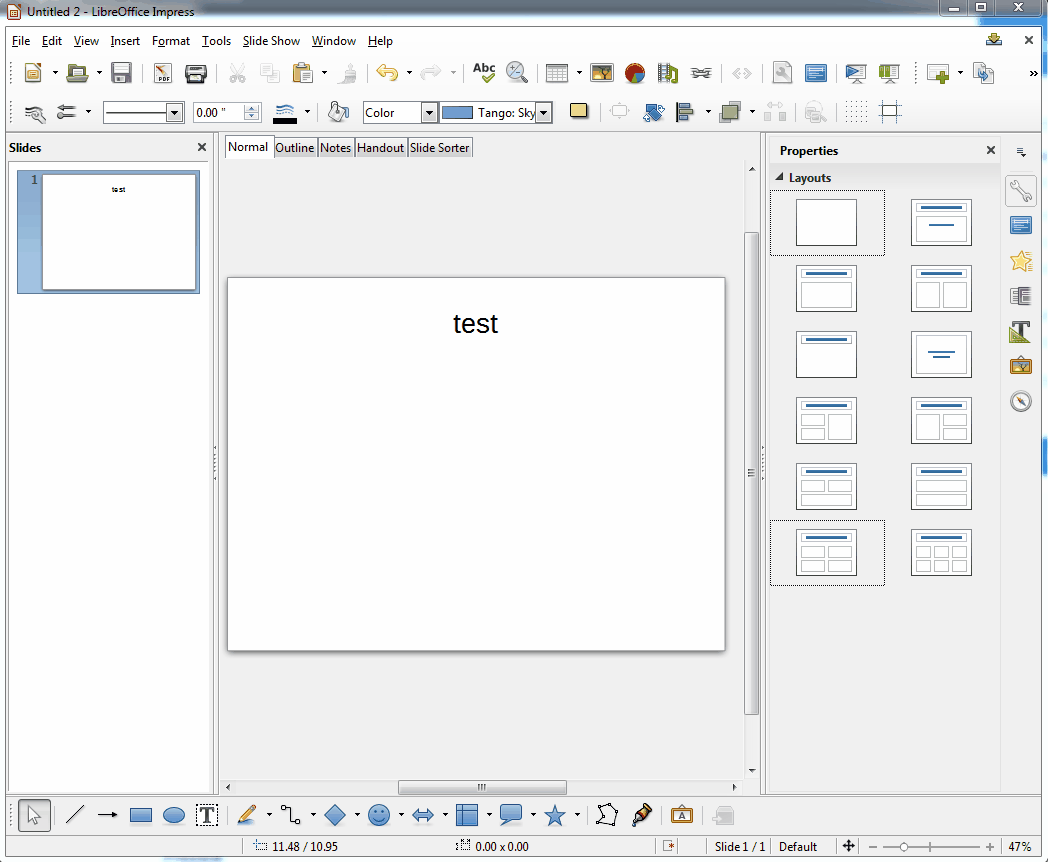Click the zoom slider in status bar

click(x=904, y=847)
